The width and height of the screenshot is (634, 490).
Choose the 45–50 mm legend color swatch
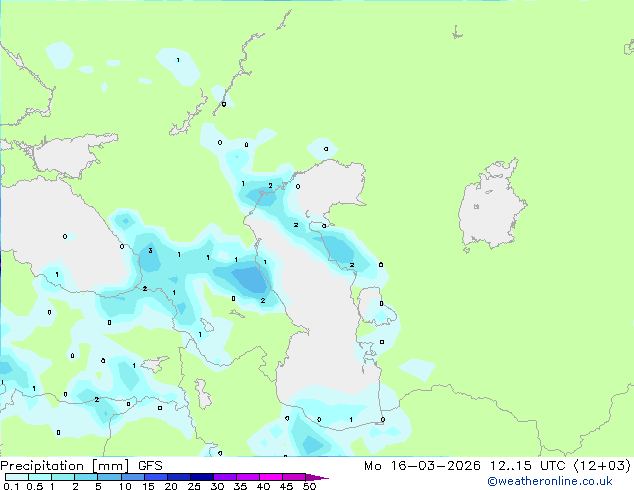pyautogui.click(x=294, y=477)
